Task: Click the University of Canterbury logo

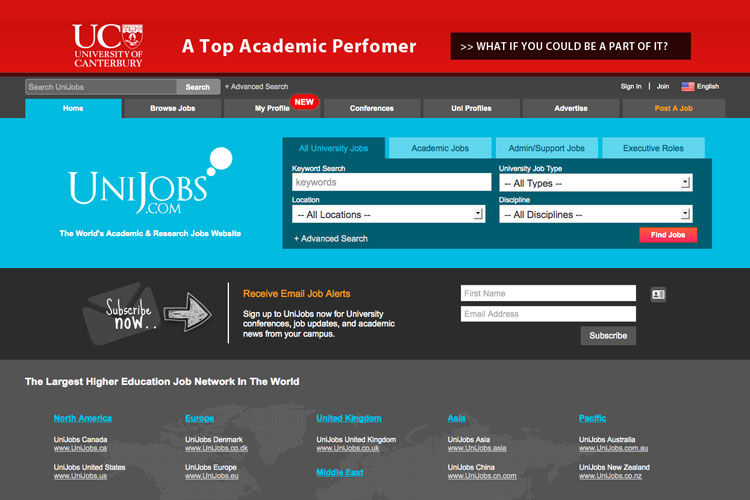Action: pos(107,45)
